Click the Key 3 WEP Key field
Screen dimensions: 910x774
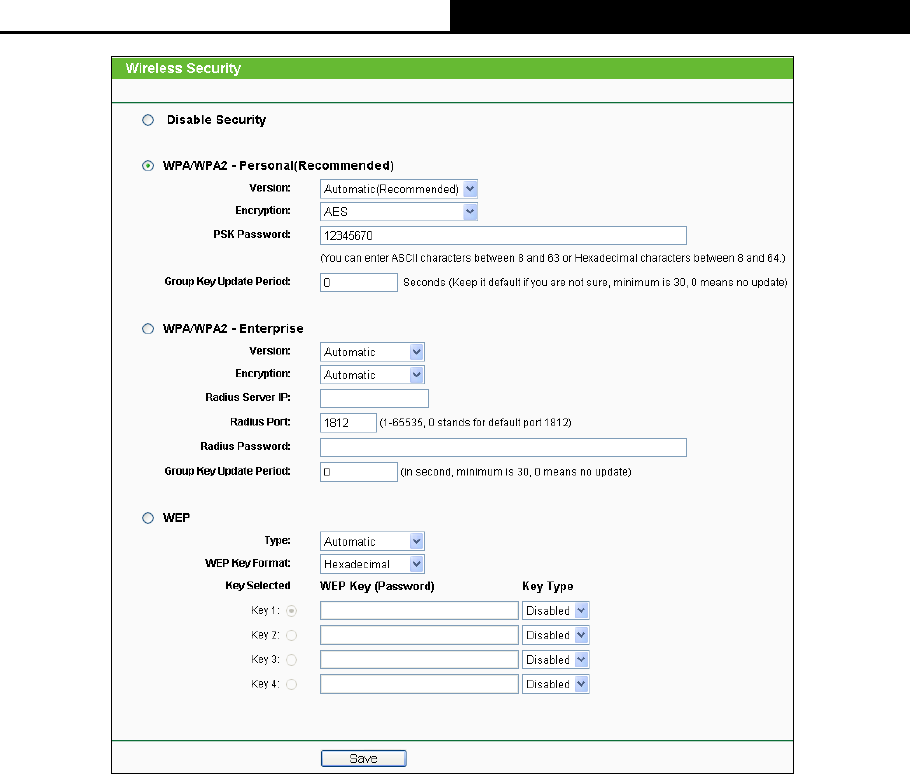419,660
